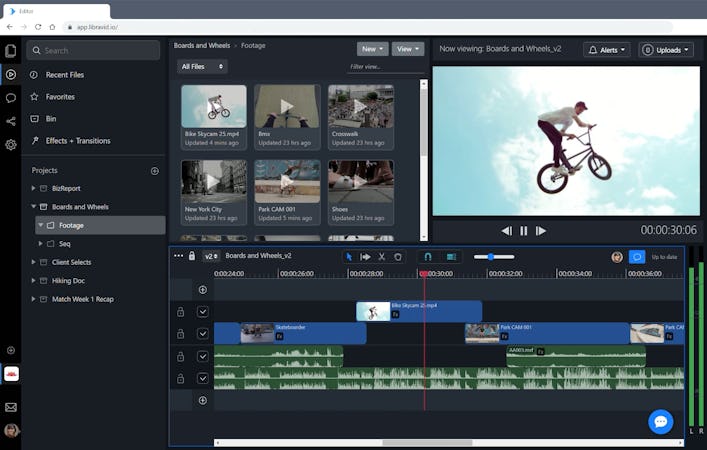The image size is (707, 450).
Task: Expand the Hiking Doc project
Action: click(33, 280)
